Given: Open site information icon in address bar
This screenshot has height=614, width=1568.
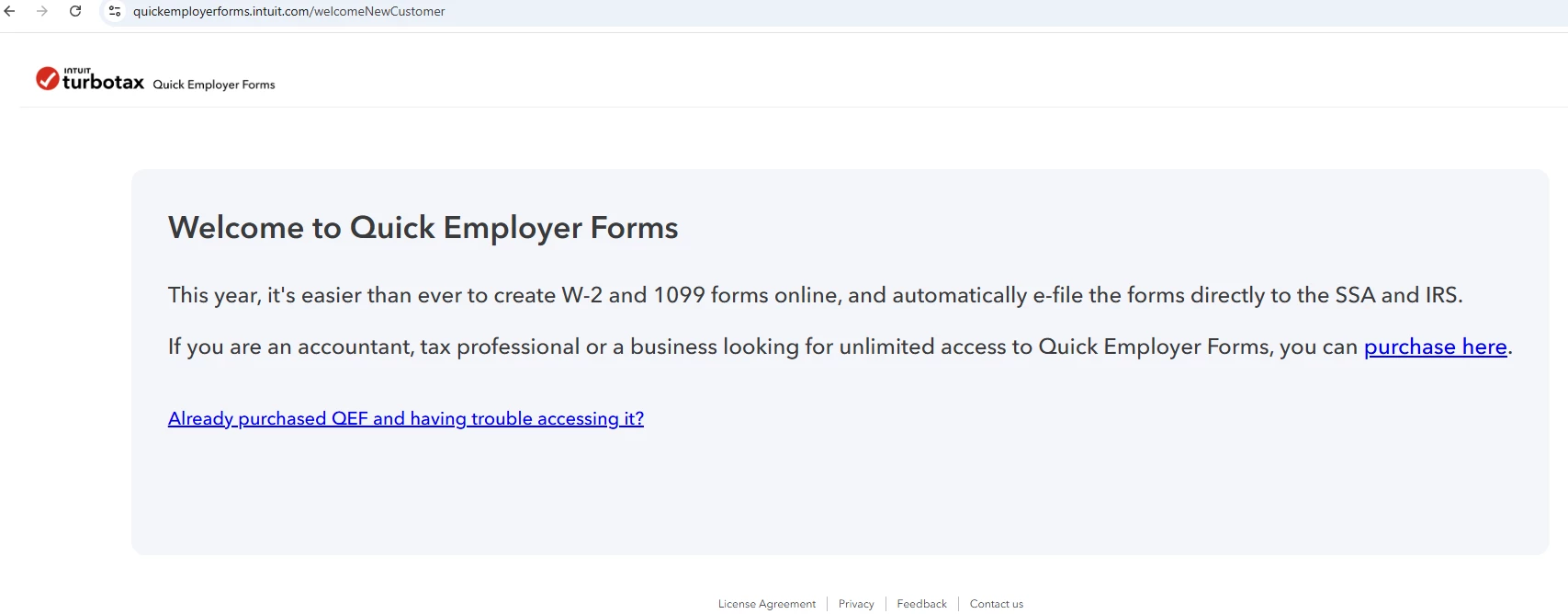Looking at the screenshot, I should [115, 11].
